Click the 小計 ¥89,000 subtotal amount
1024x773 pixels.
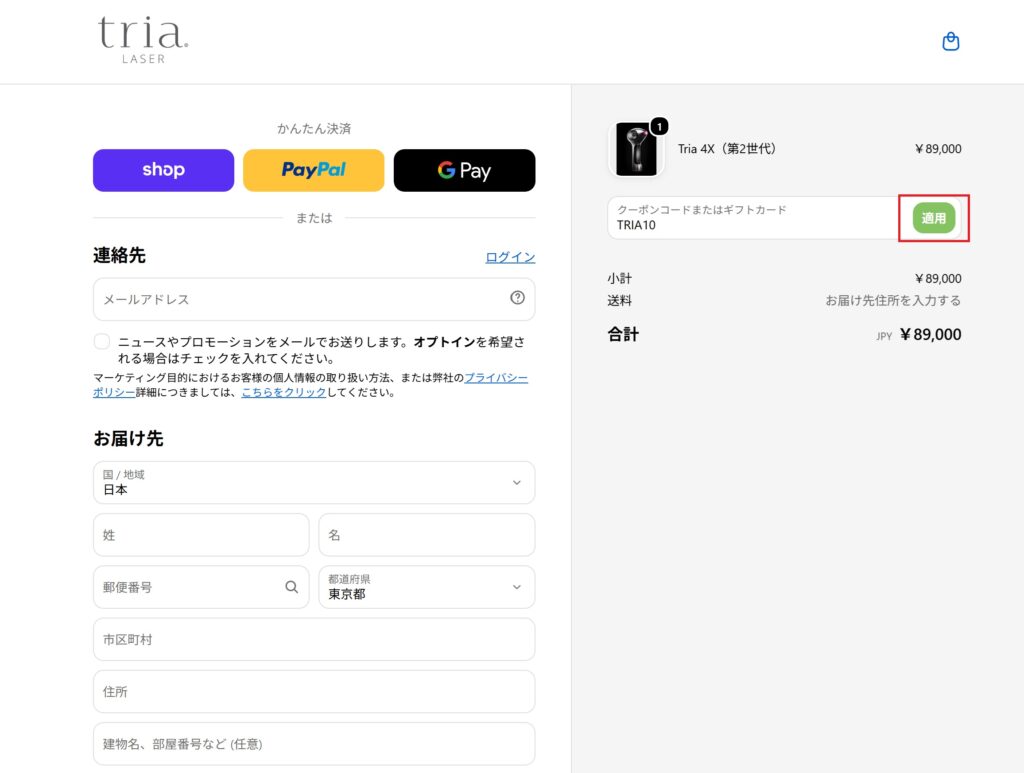tap(938, 278)
